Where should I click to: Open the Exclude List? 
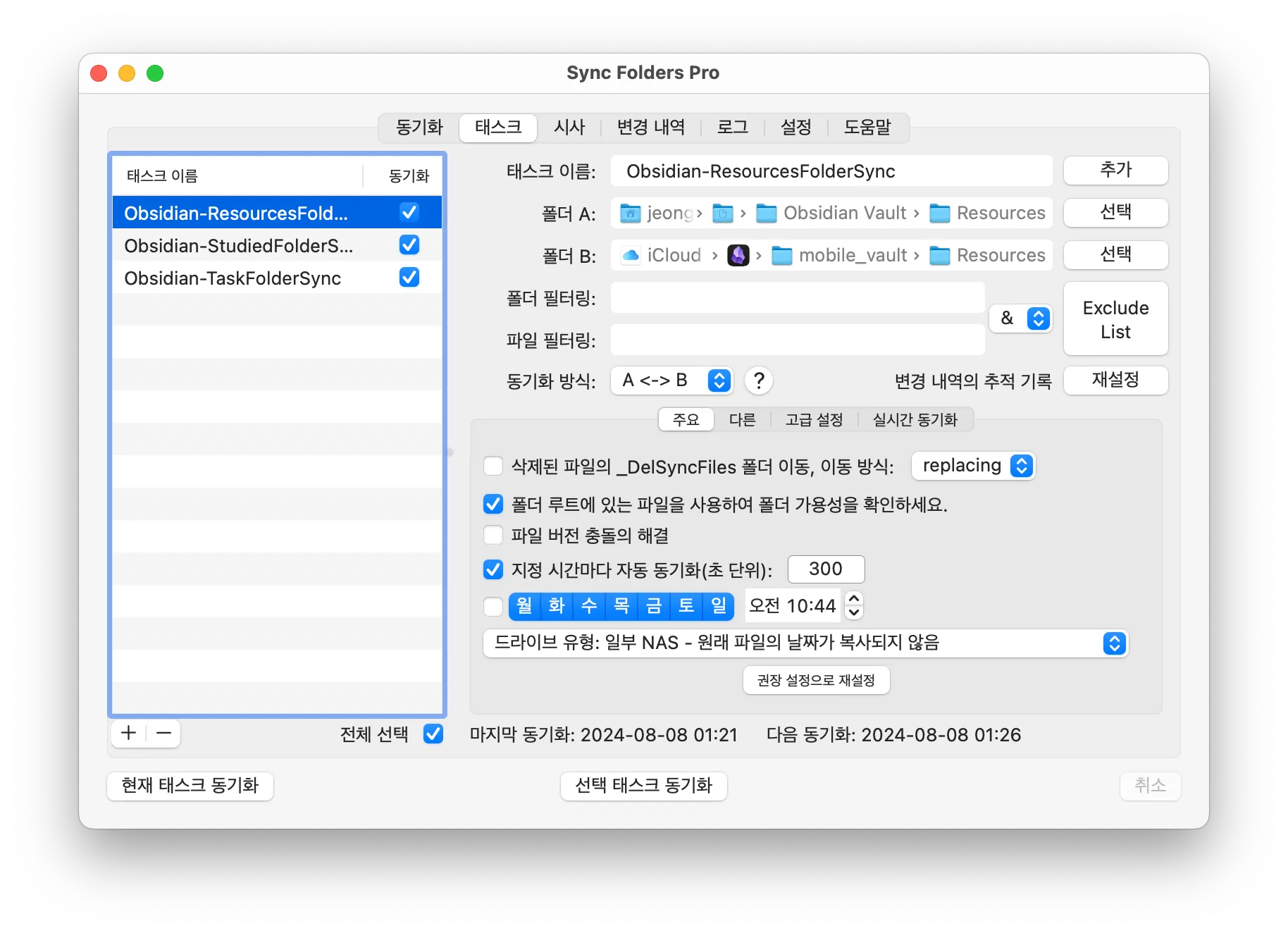point(1115,319)
